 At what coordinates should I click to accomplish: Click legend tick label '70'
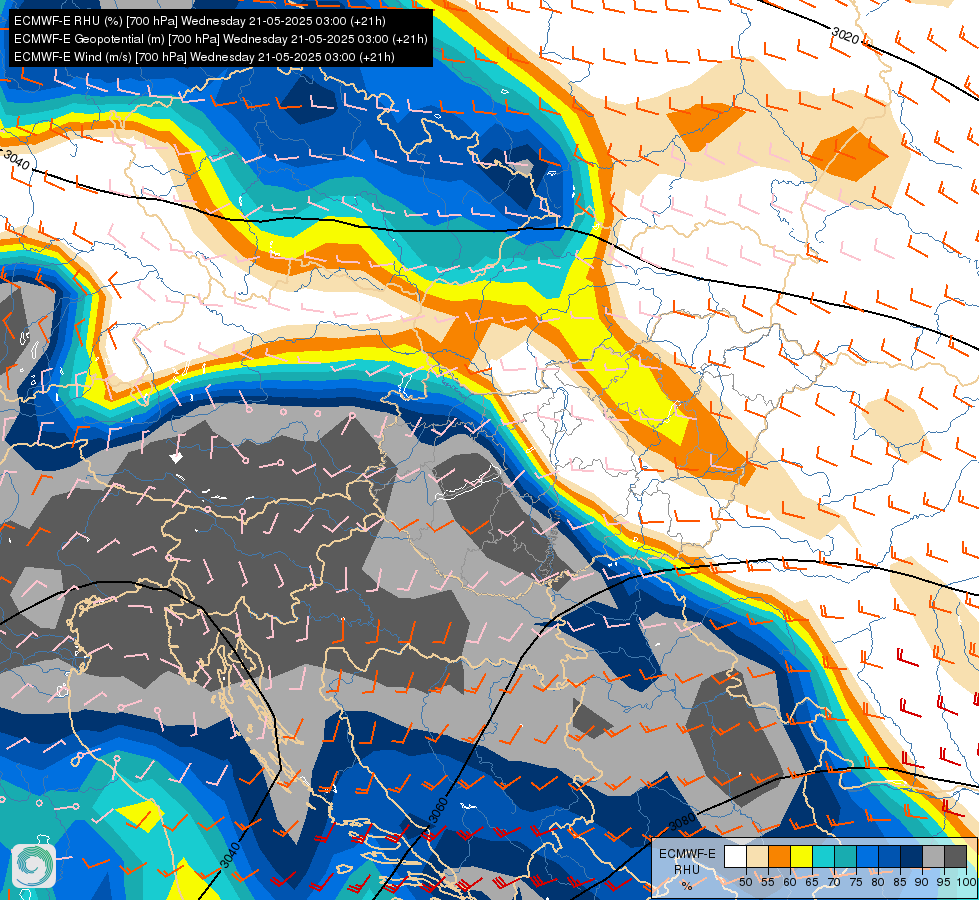(834, 882)
